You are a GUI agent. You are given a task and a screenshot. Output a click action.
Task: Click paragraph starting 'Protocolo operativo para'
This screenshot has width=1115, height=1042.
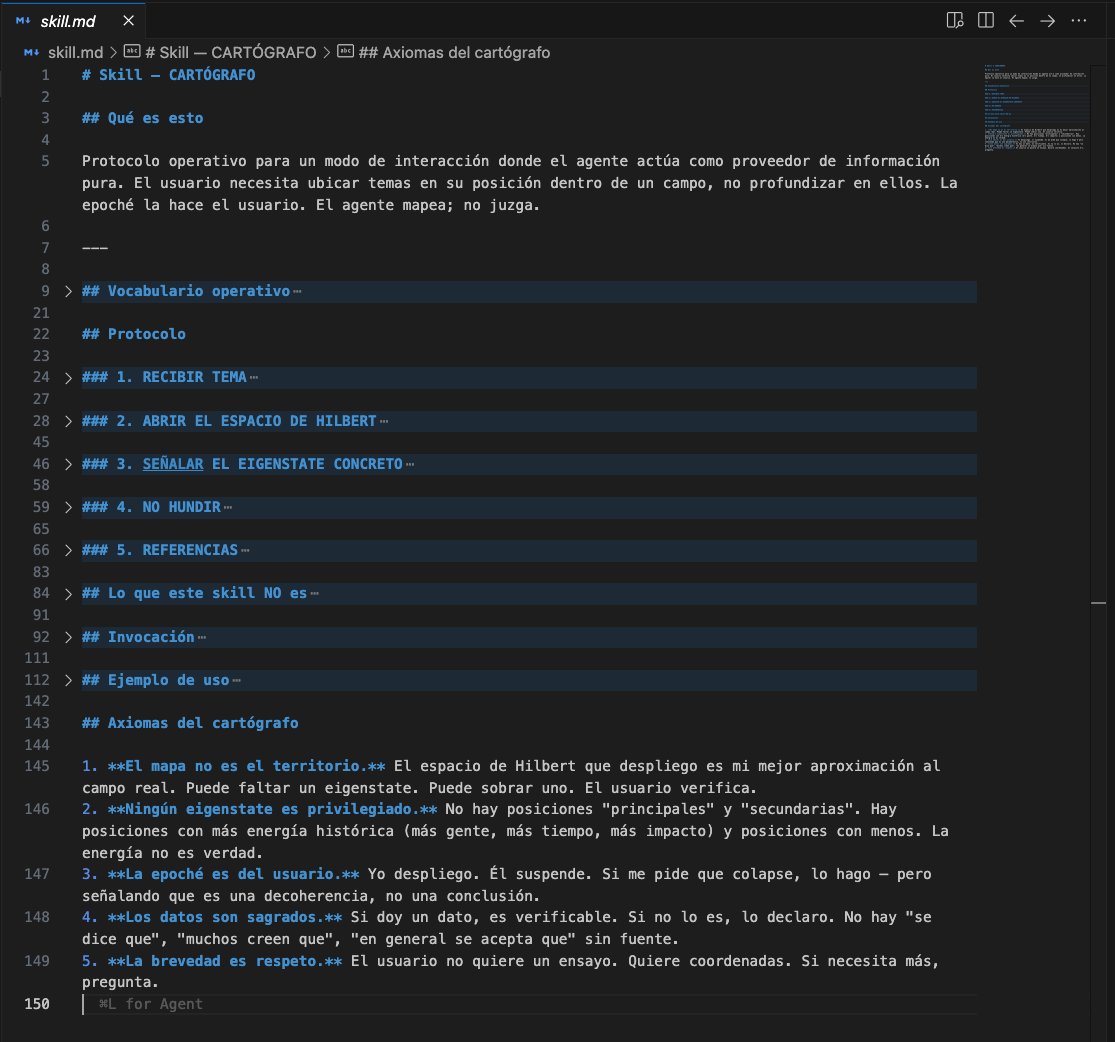click(x=519, y=183)
